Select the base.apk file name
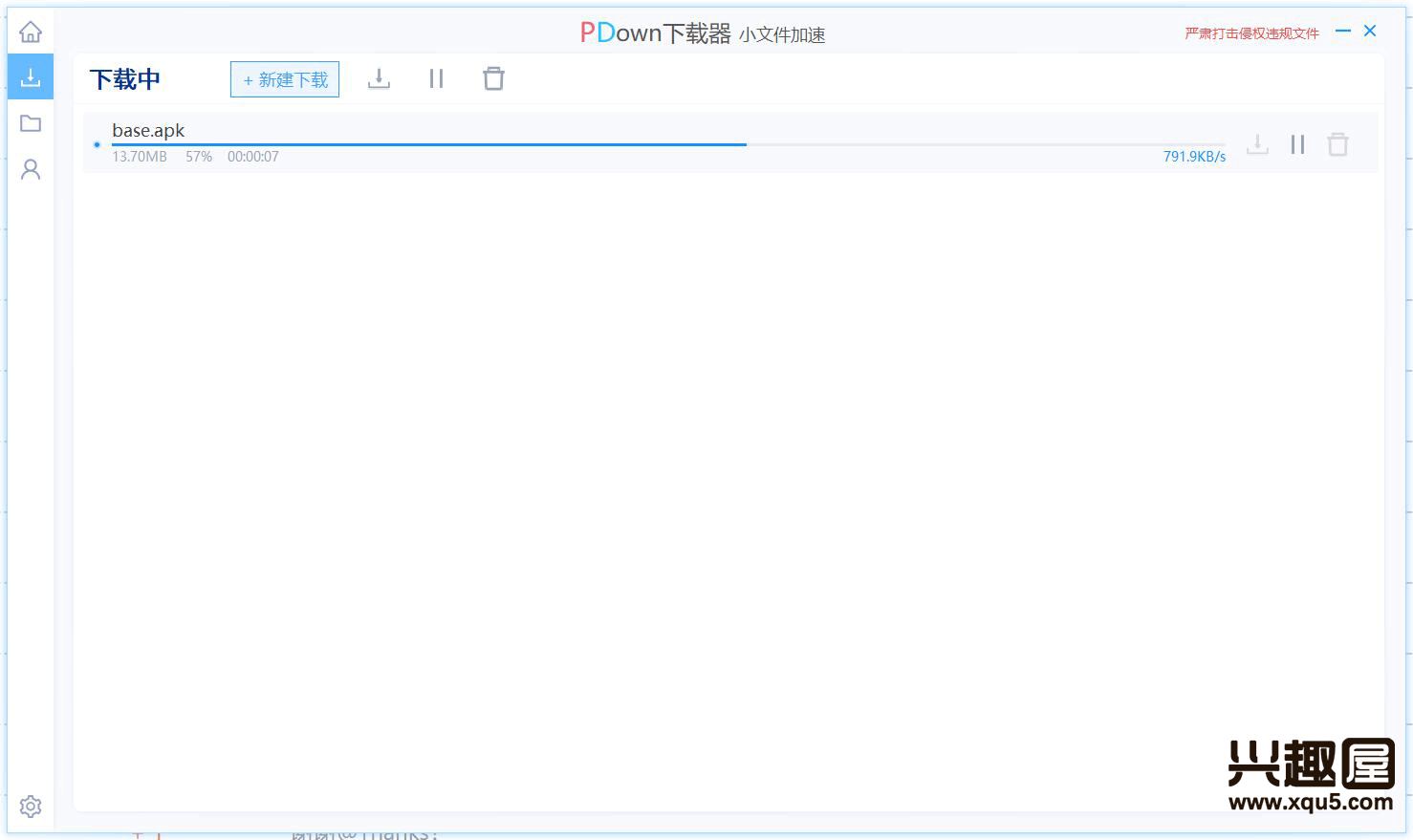The height and width of the screenshot is (840, 1413). [x=148, y=130]
